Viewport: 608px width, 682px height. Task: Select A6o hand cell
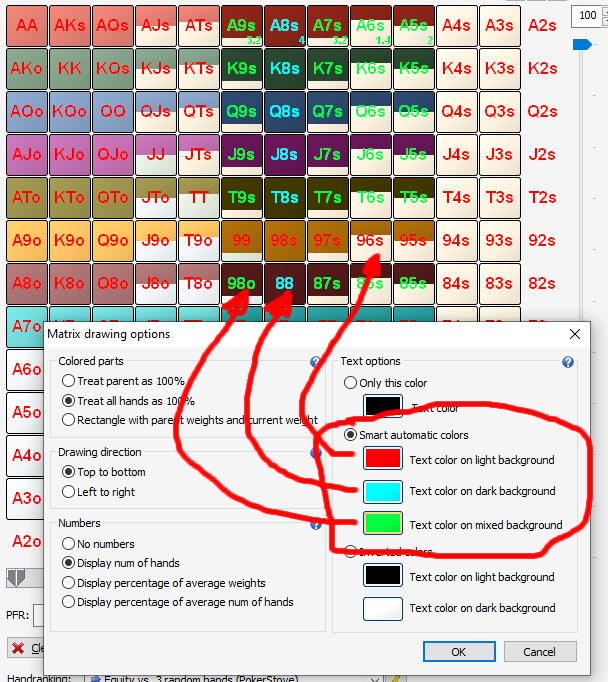tap(25, 370)
